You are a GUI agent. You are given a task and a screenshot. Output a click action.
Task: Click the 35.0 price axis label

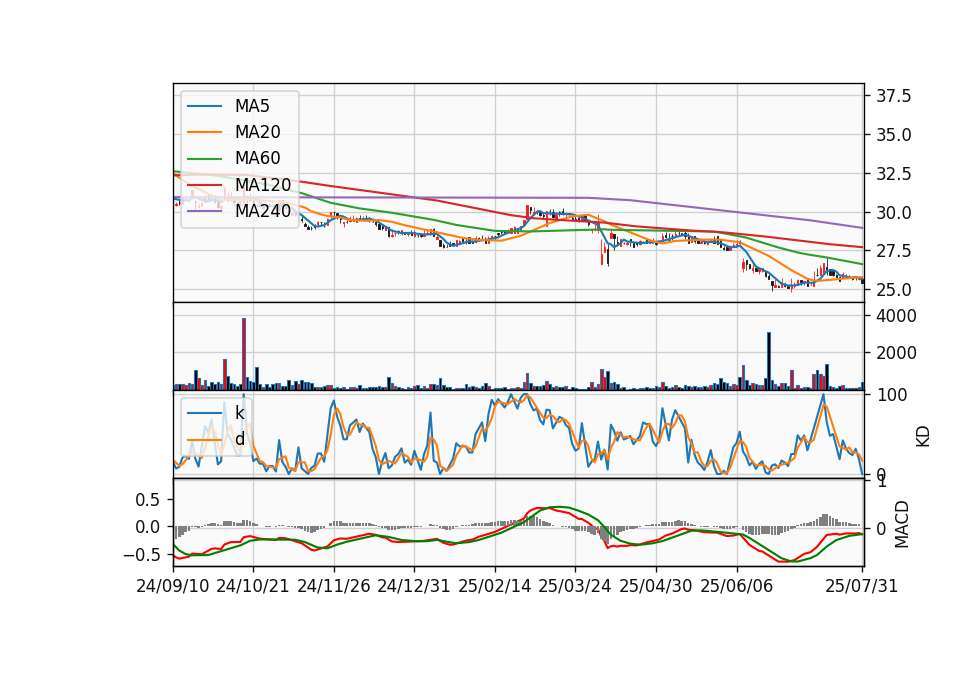click(x=893, y=135)
